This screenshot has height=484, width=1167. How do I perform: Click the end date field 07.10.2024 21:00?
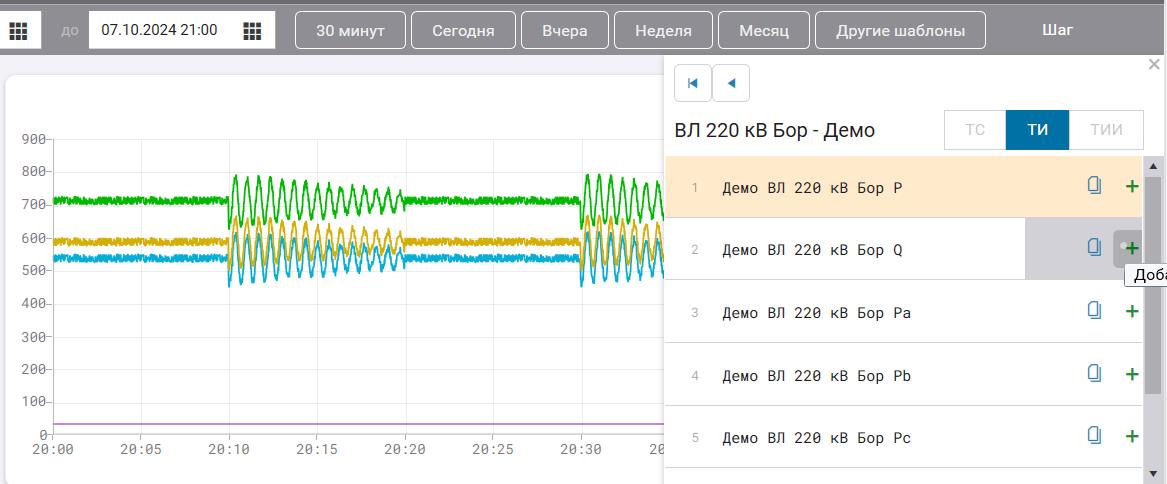click(x=160, y=30)
